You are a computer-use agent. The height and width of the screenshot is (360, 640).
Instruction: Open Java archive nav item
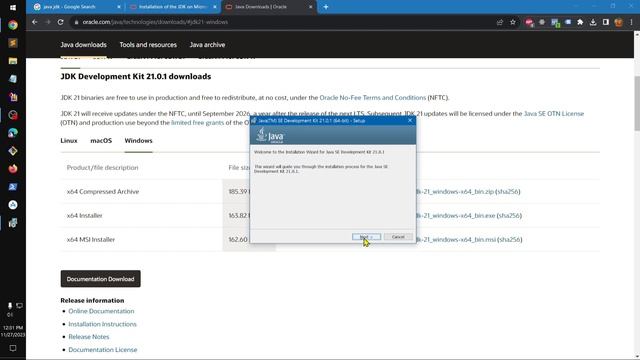tap(207, 45)
